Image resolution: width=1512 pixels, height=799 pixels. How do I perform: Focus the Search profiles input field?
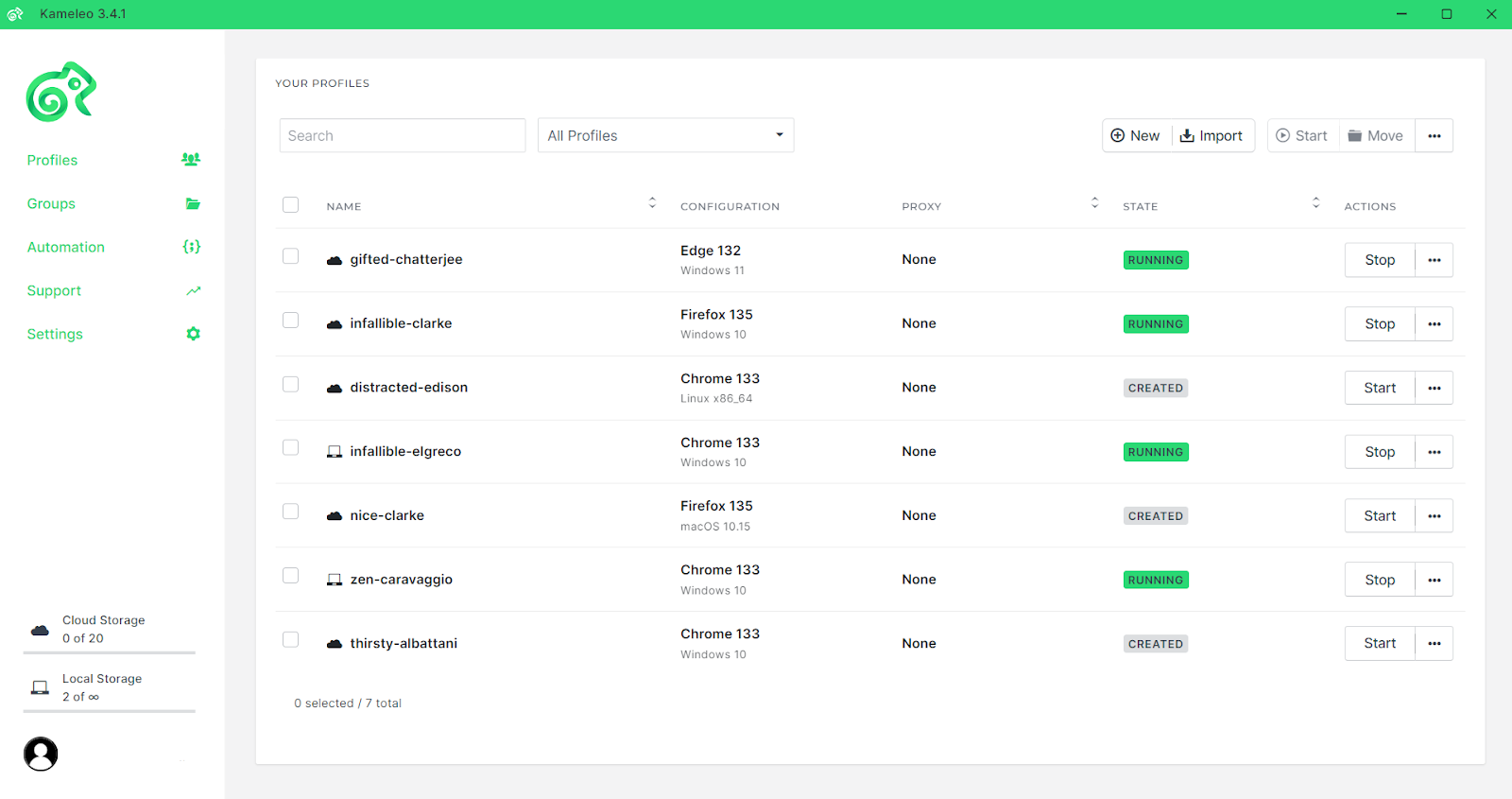tap(402, 135)
